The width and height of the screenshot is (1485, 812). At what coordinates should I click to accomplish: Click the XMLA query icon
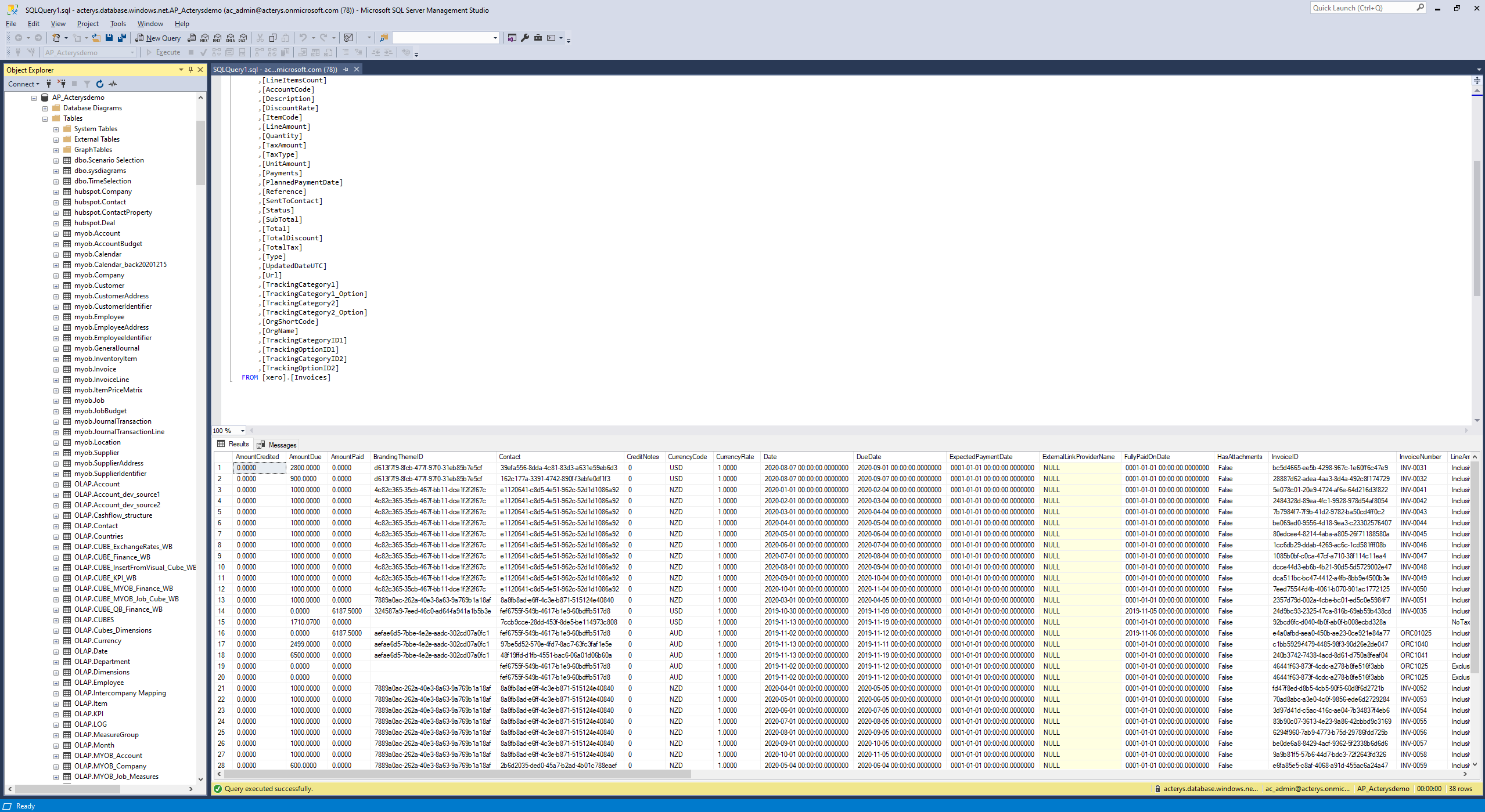[230, 38]
